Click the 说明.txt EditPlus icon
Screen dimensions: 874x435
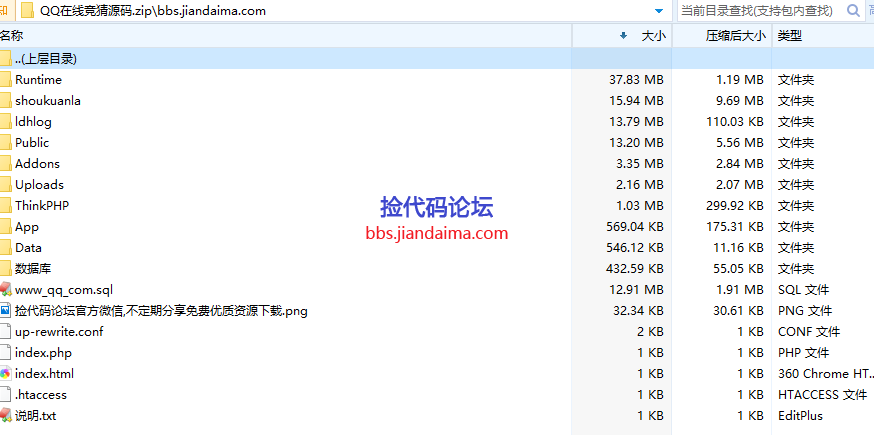[x=5, y=415]
